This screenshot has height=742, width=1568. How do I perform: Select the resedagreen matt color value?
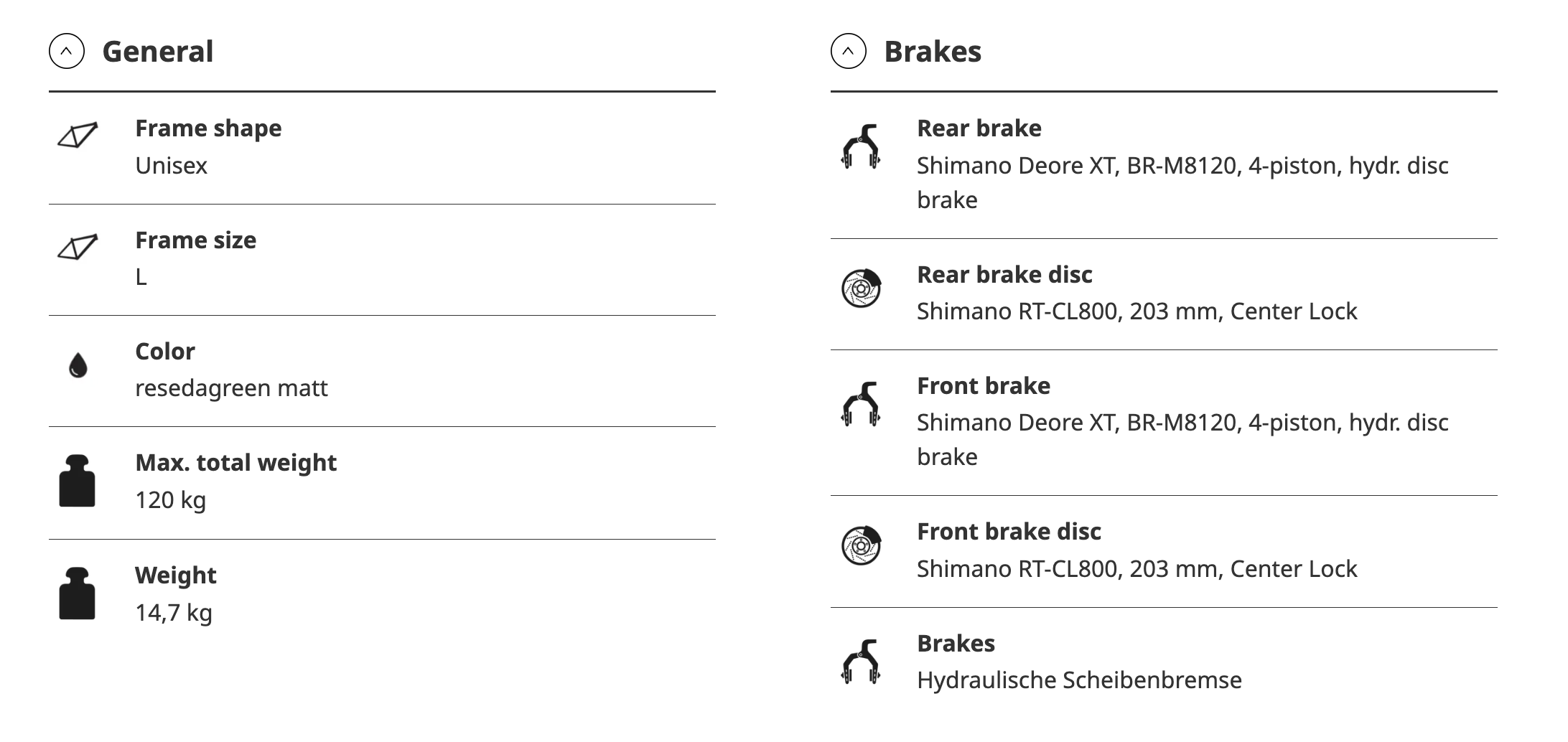click(231, 388)
